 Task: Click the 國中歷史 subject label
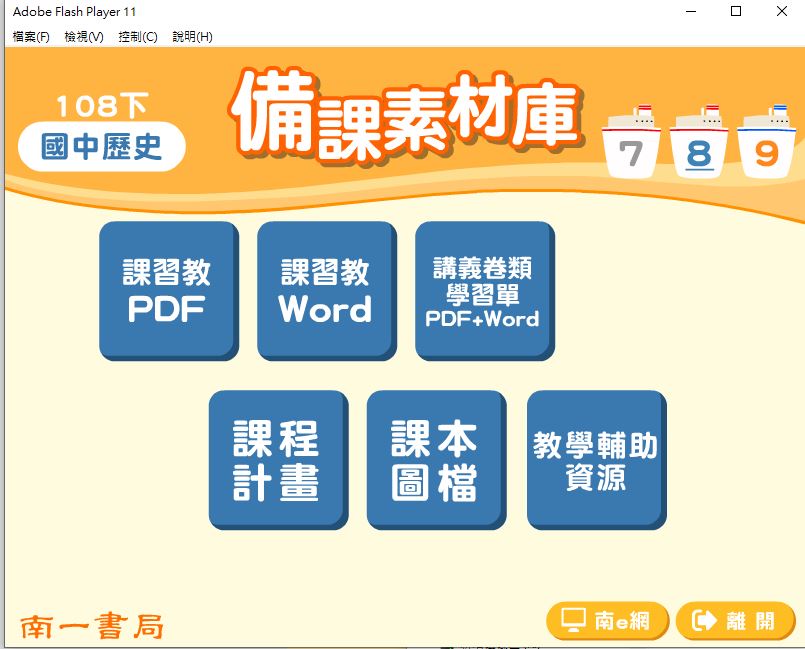click(102, 148)
